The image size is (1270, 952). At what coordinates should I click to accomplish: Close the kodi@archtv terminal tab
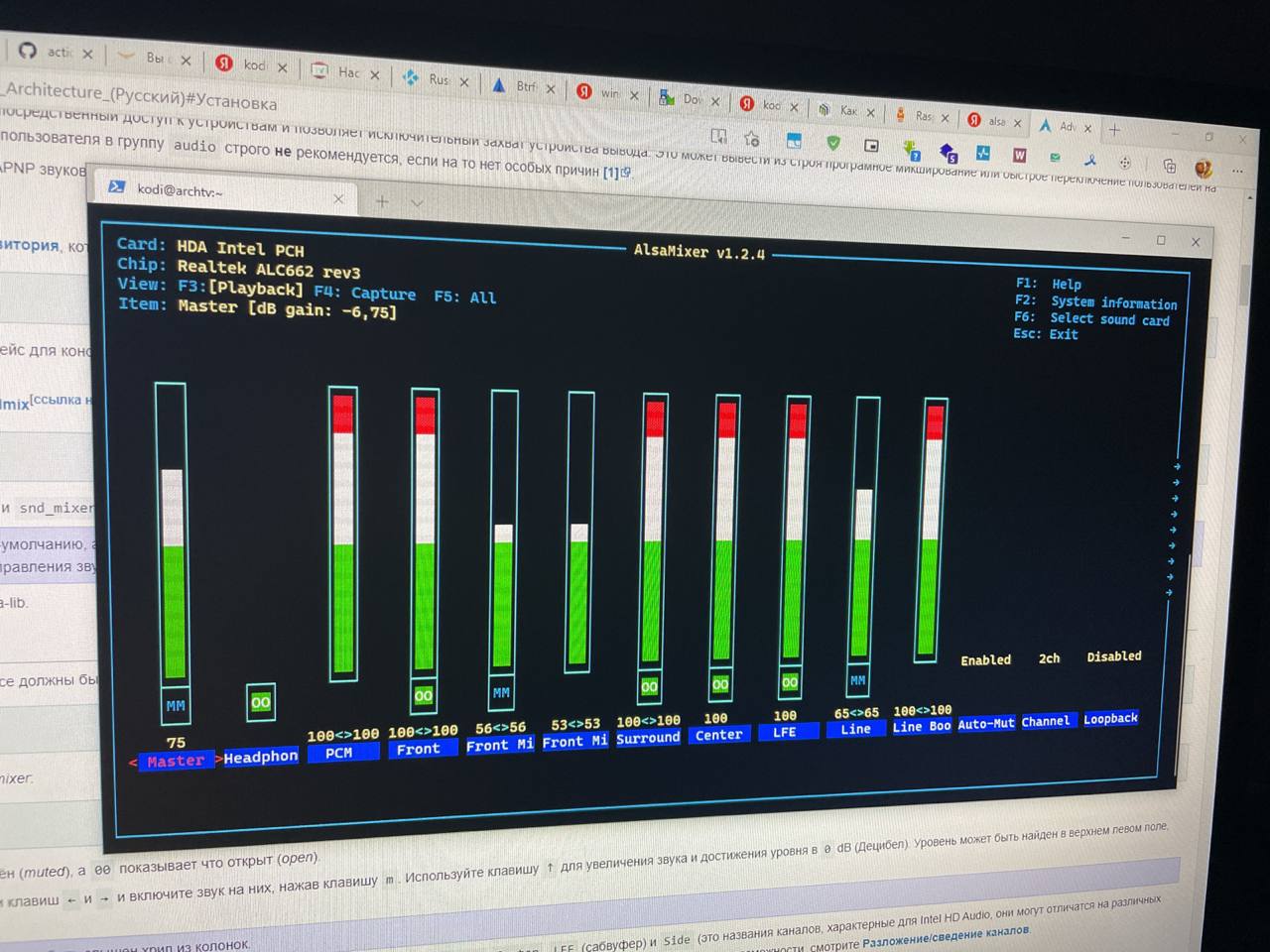[x=338, y=199]
